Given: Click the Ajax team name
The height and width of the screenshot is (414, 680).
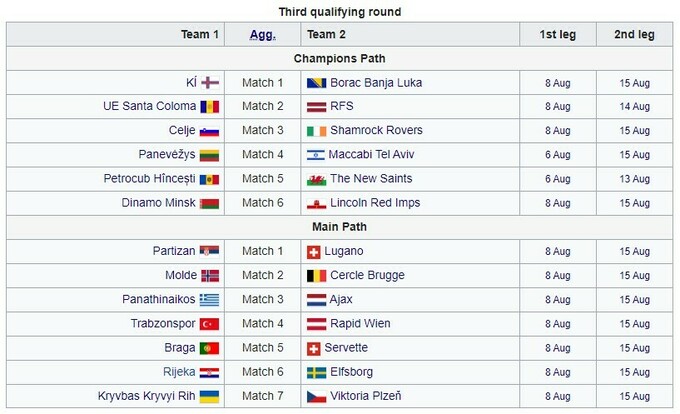Looking at the screenshot, I should [x=341, y=299].
